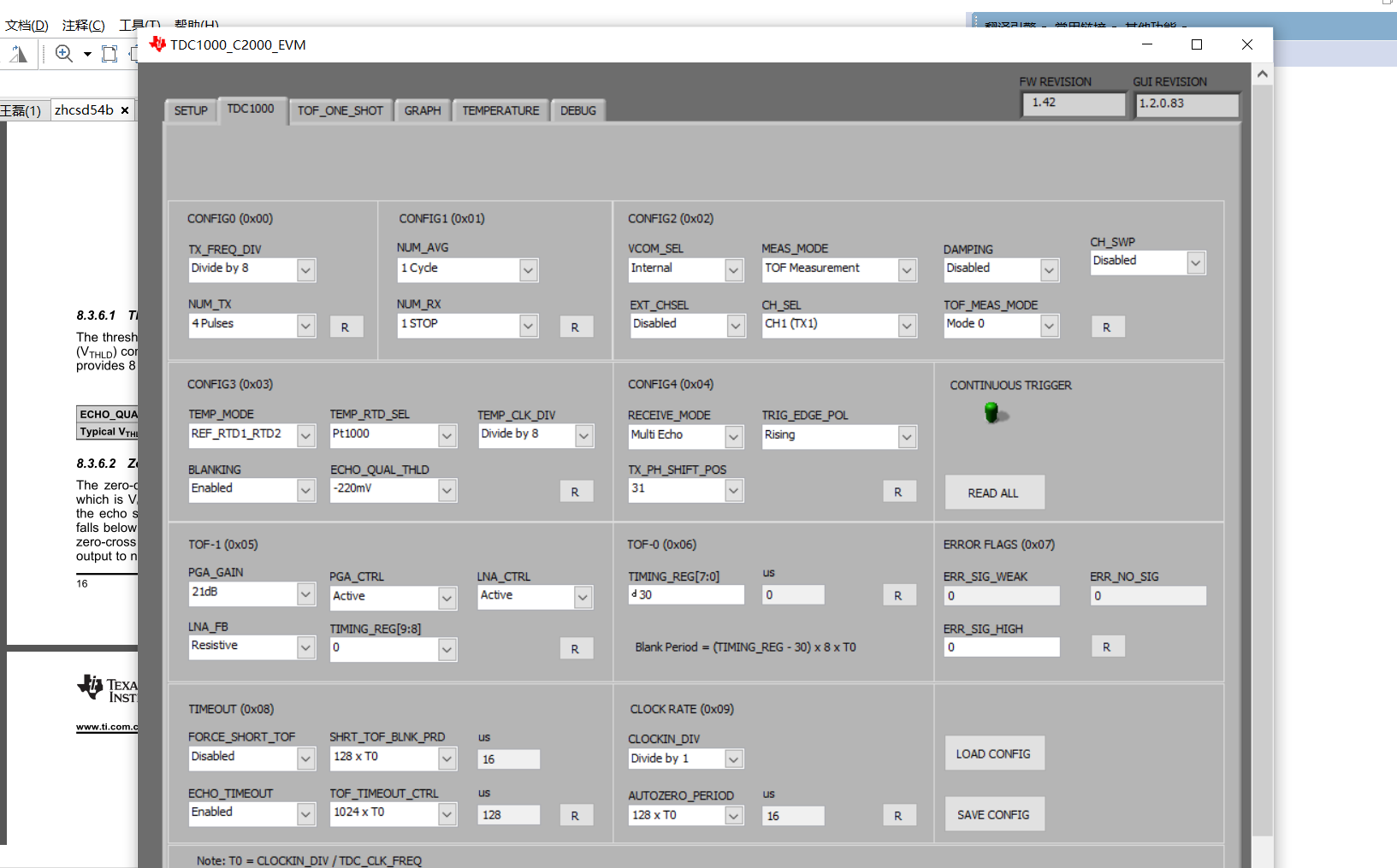
Task: Click the GUI REVISION field
Action: point(1187,104)
